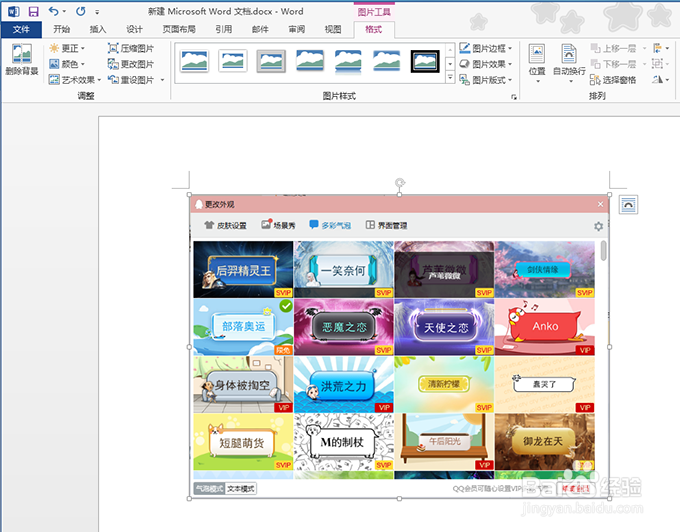The width and height of the screenshot is (680, 532).
Task: Expand the Reset Picture dropdown arrow
Action: 162,80
